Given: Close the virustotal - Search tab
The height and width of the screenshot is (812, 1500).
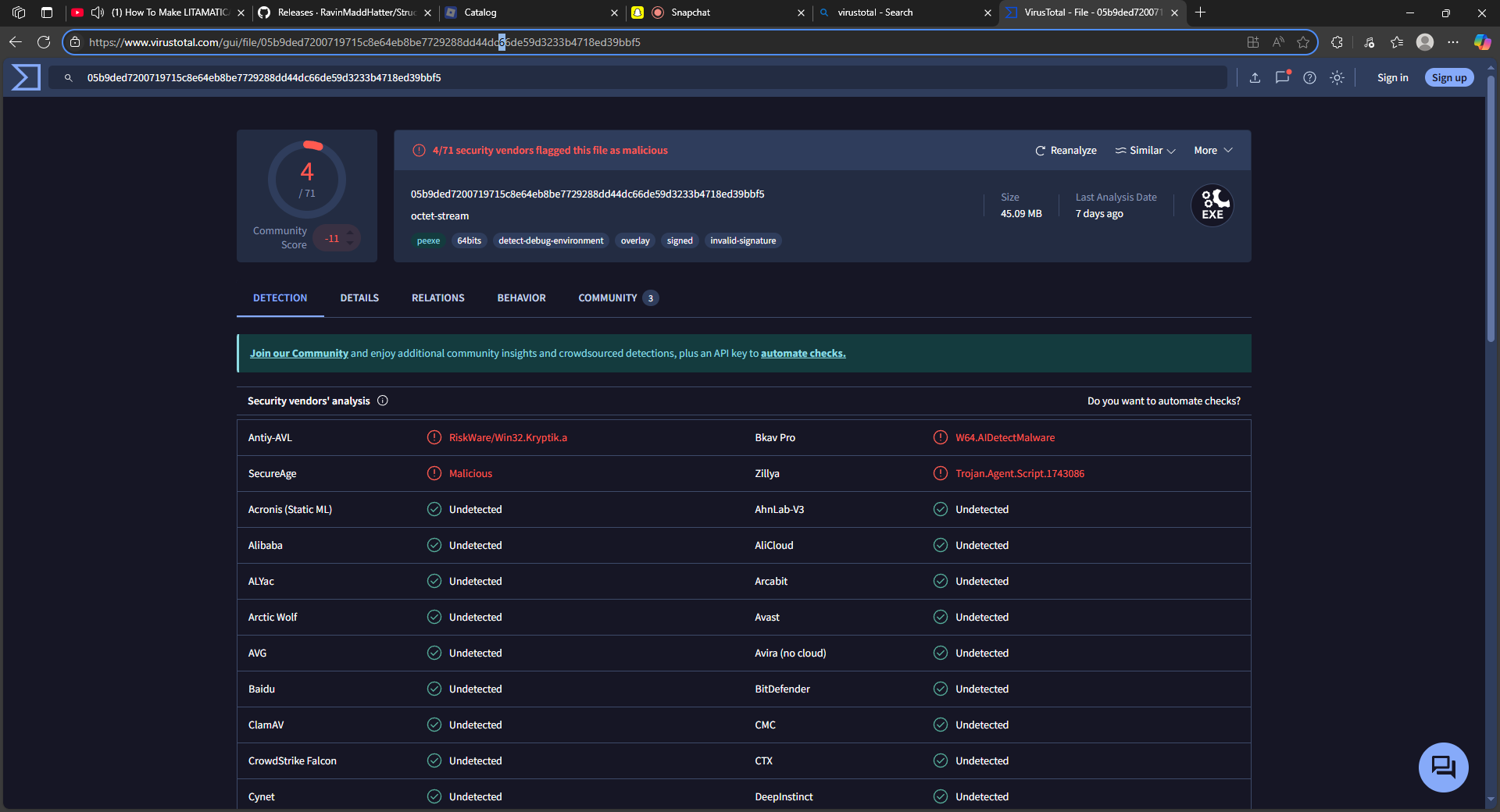Looking at the screenshot, I should 987,12.
